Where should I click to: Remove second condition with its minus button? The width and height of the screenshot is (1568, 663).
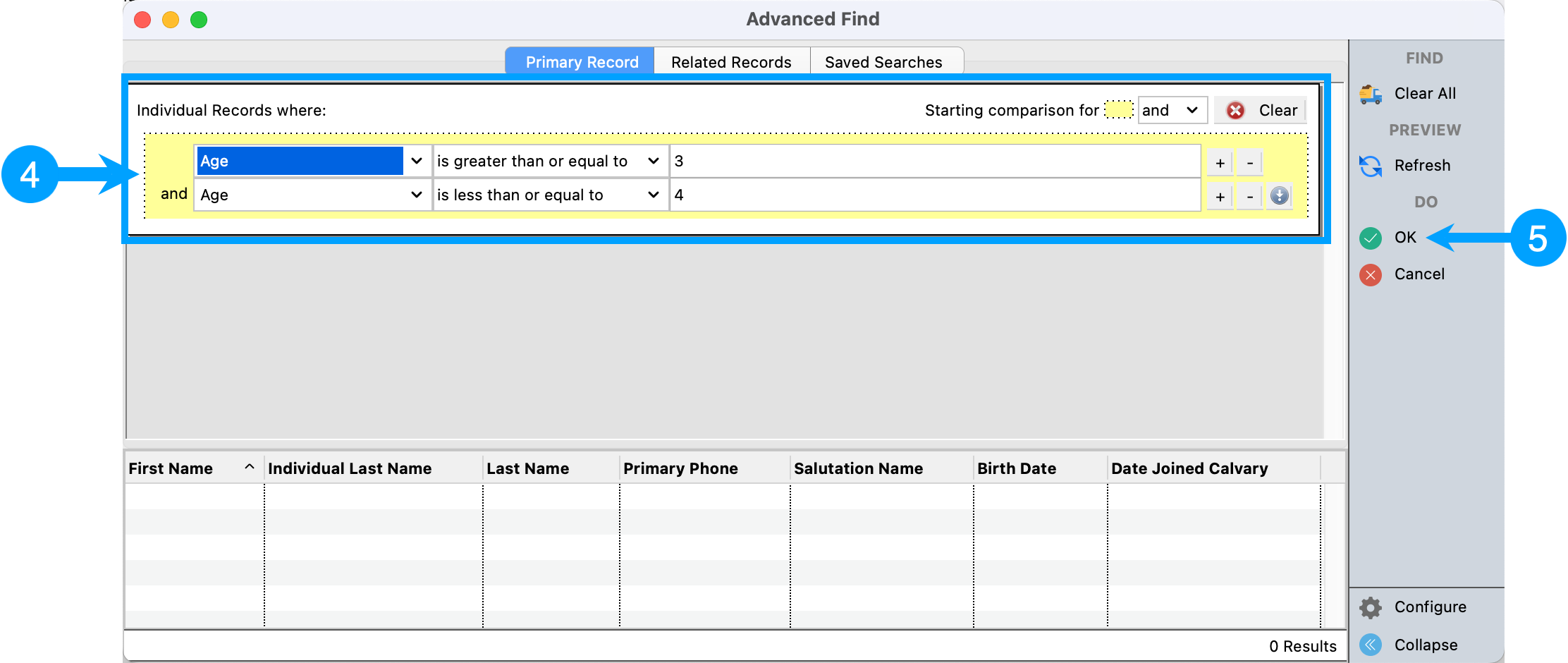click(1249, 196)
